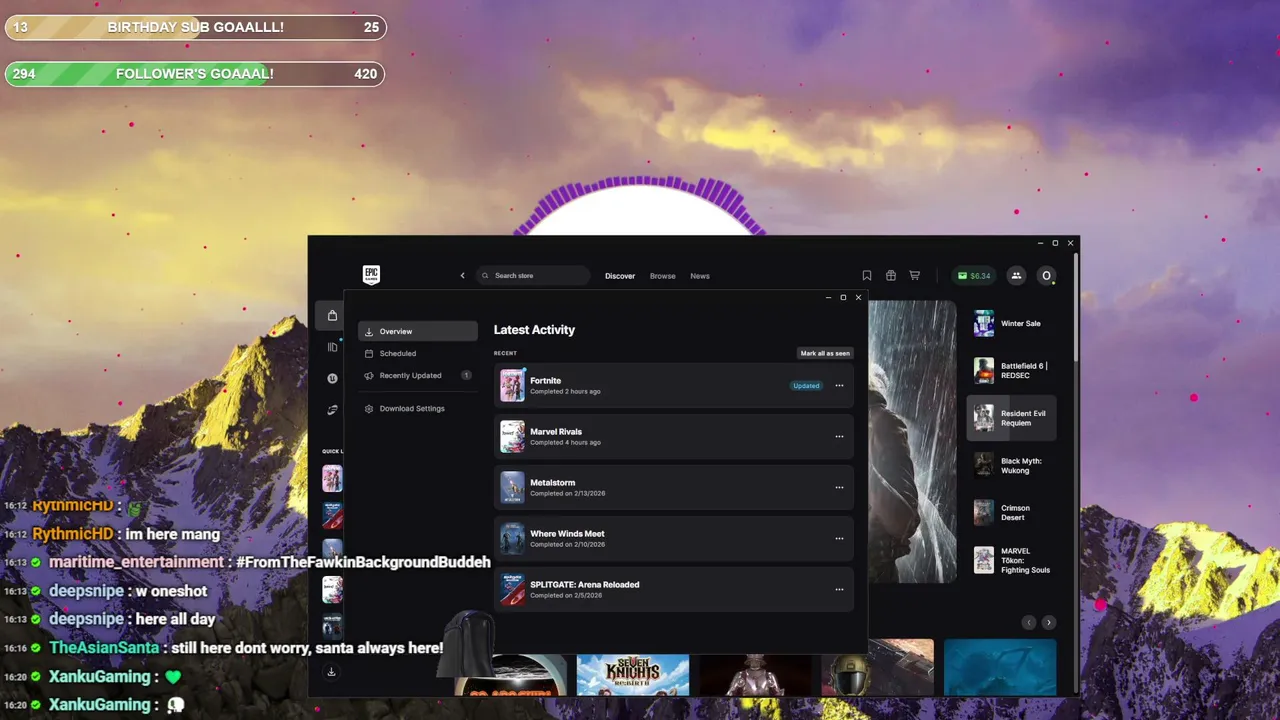Maximize the Latest Activity downloads window
The image size is (1280, 720).
843,297
